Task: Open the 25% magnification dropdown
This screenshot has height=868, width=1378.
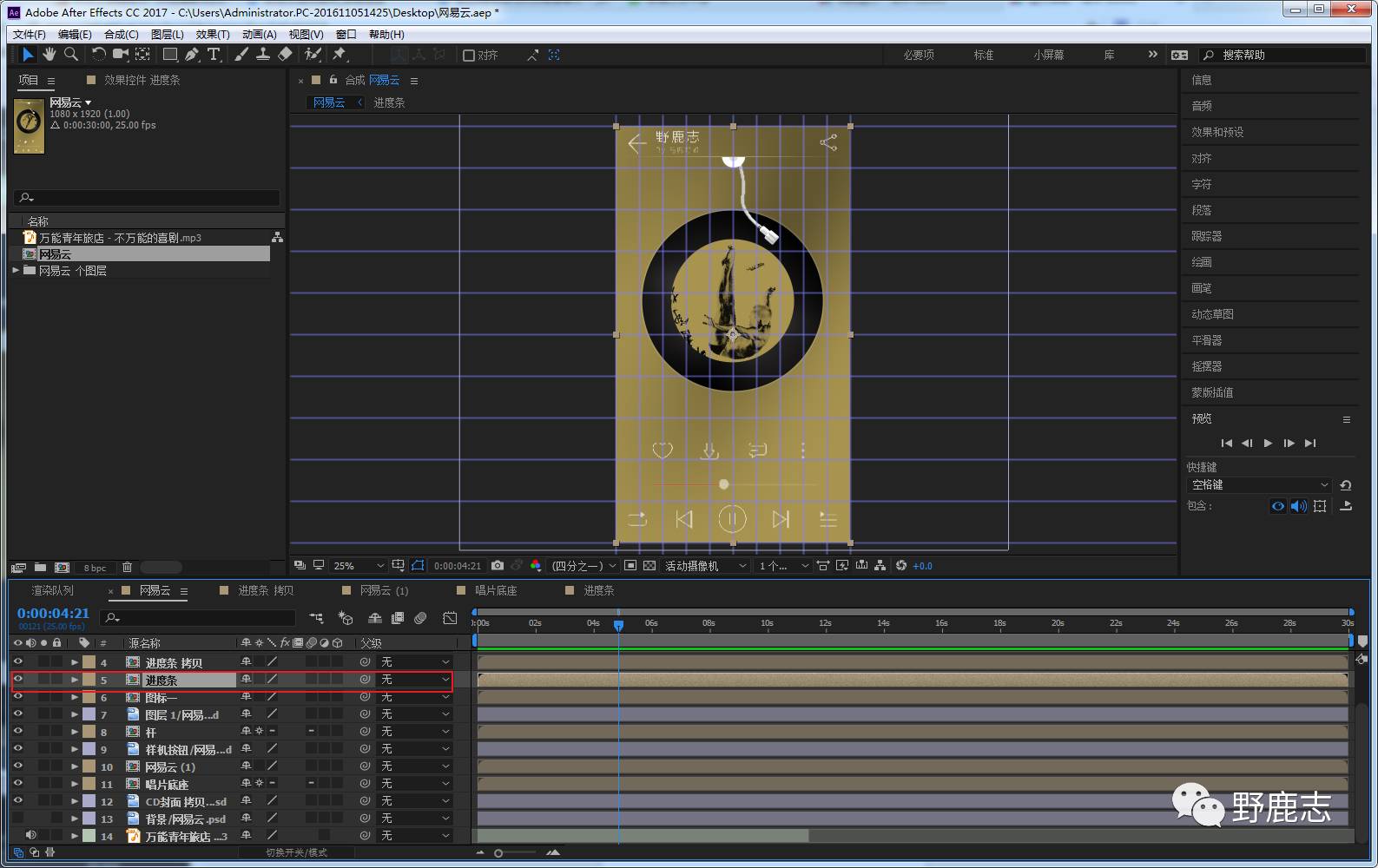Action: pyautogui.click(x=358, y=566)
